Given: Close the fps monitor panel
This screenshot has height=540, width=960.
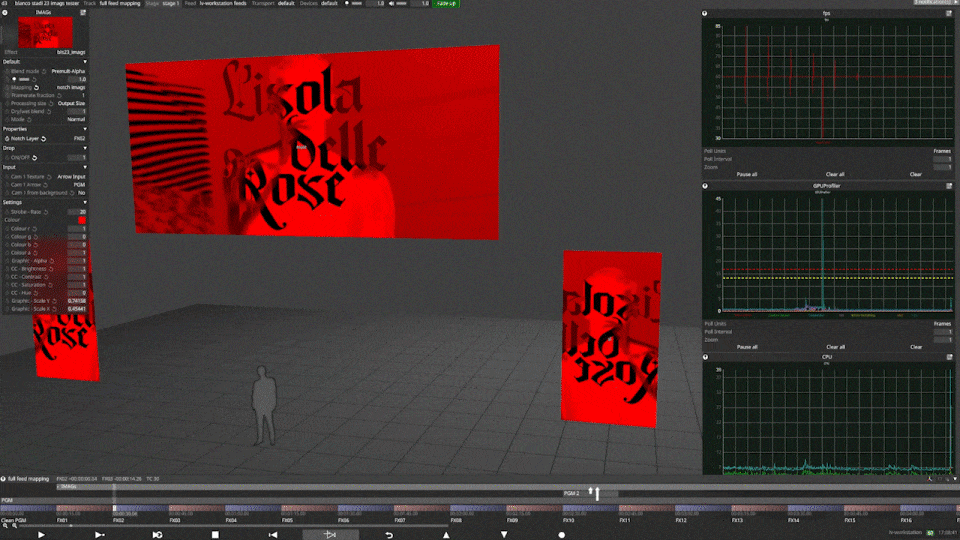Looking at the screenshot, I should (705, 13).
